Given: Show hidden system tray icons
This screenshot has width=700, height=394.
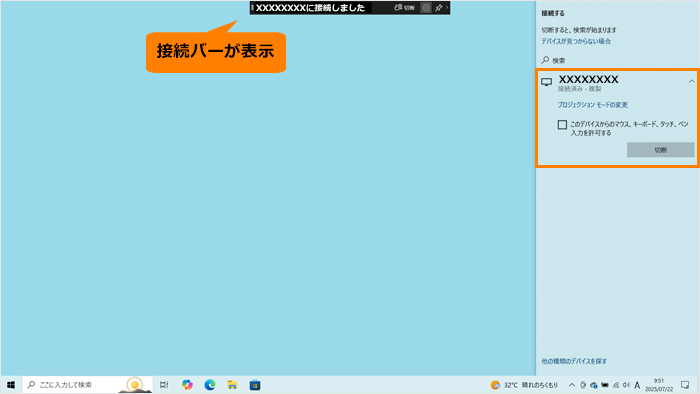Looking at the screenshot, I should 571,385.
